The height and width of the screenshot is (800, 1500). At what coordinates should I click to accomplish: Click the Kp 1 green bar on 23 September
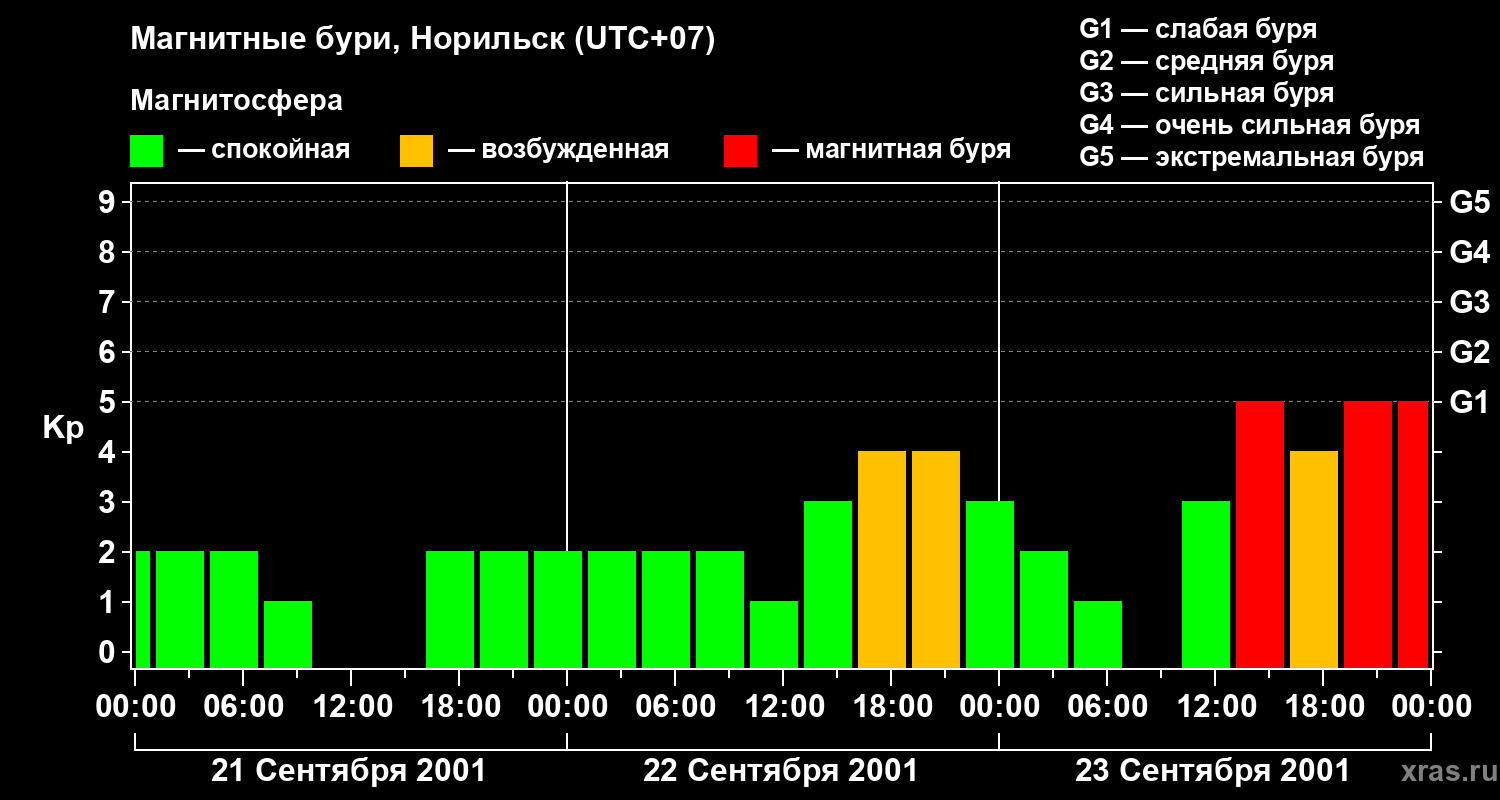click(1098, 634)
